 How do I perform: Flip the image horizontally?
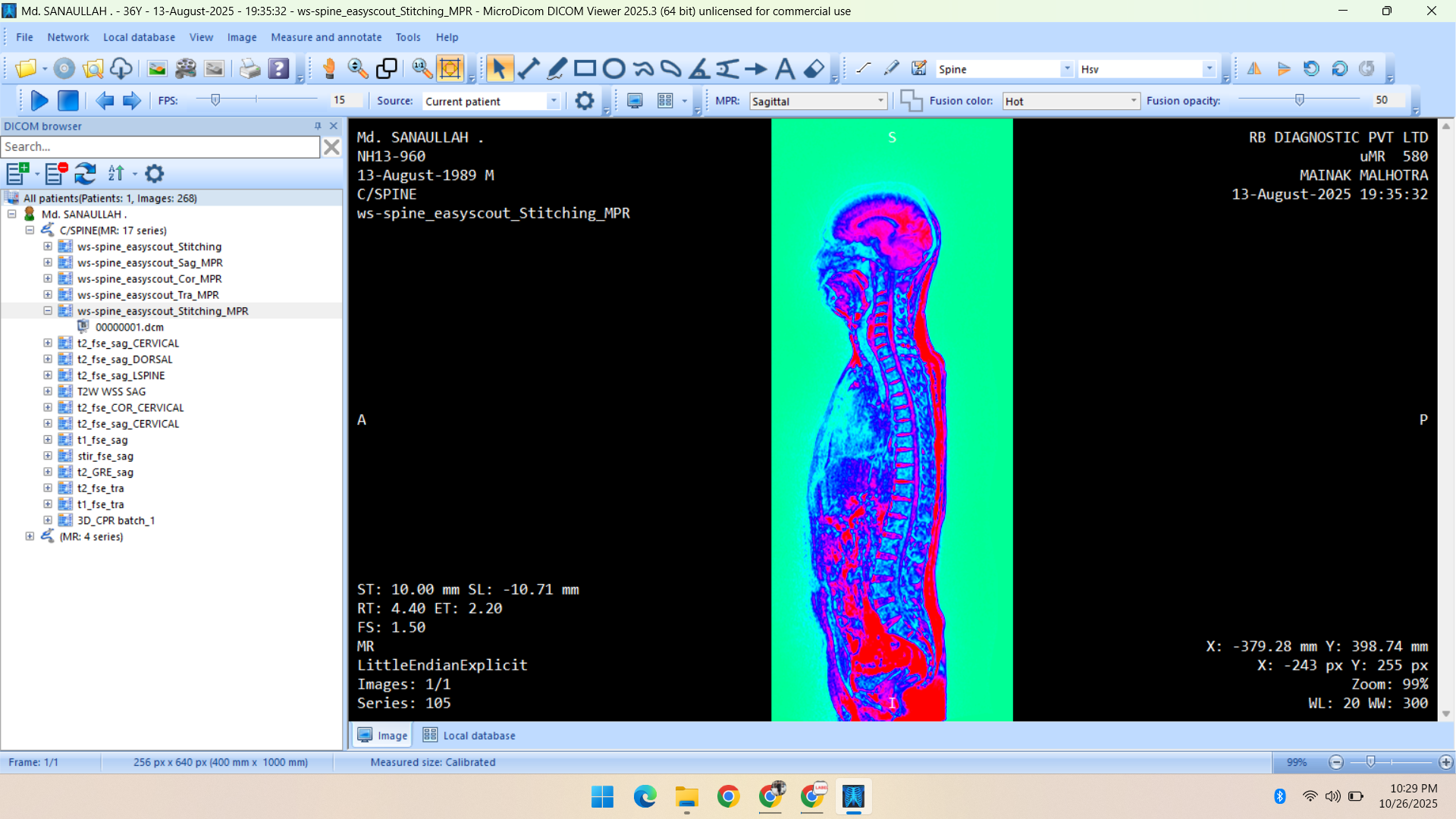pos(1254,69)
